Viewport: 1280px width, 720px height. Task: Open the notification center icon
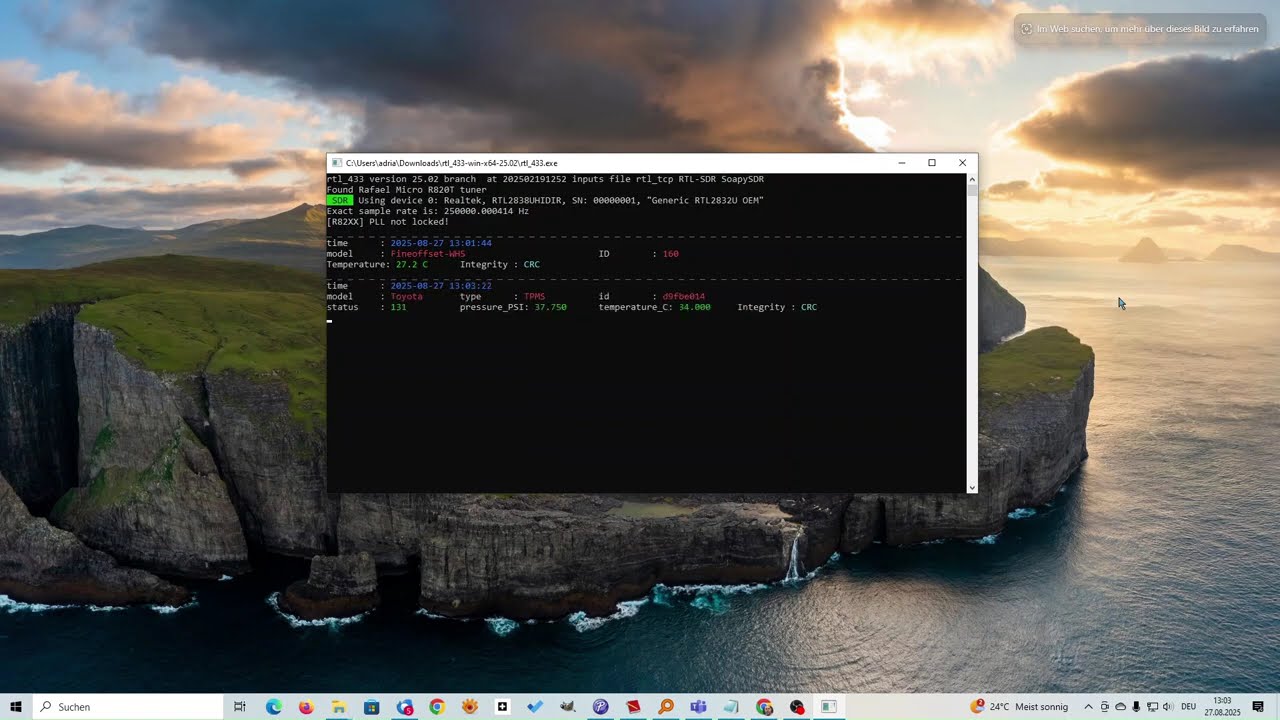[1258, 707]
